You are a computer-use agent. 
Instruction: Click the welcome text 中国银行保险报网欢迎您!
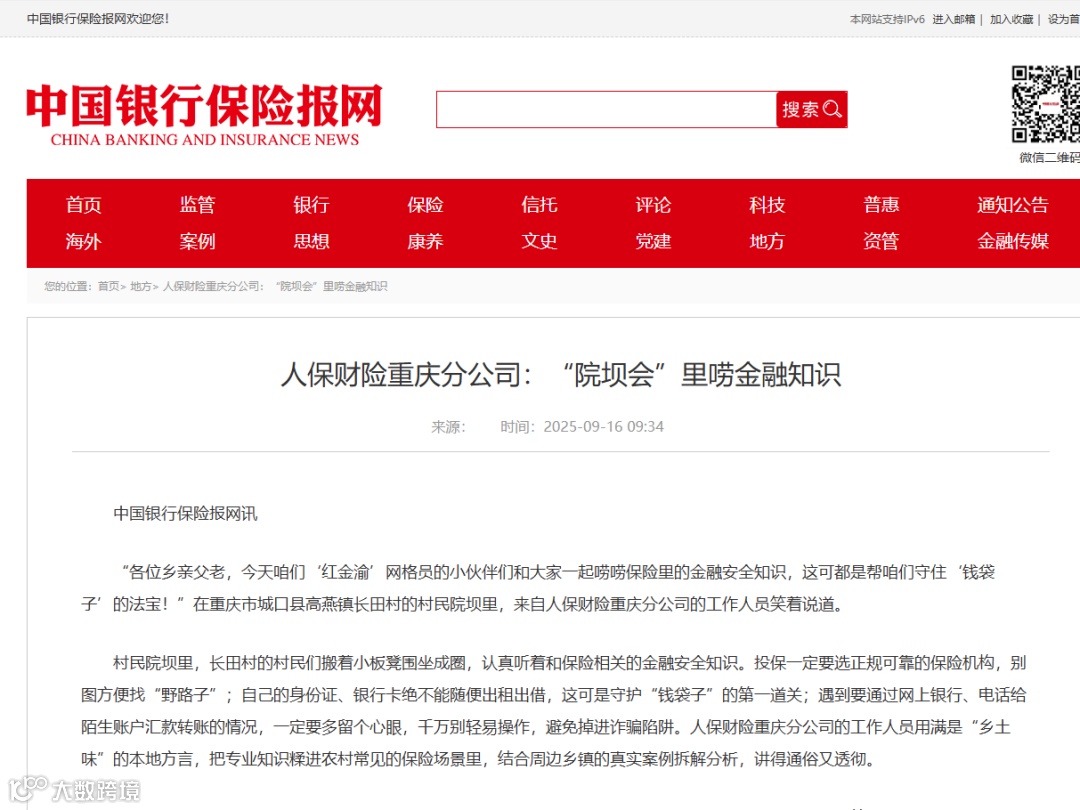(98, 19)
